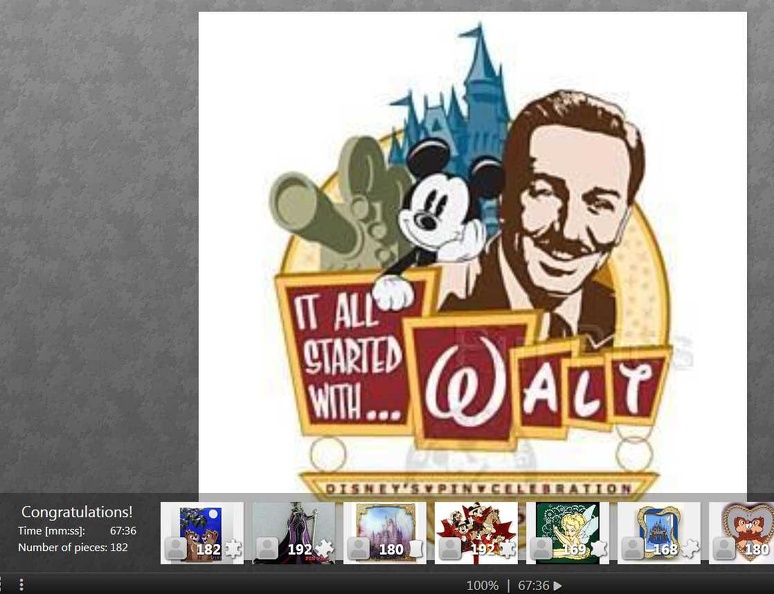The height and width of the screenshot is (594, 774).
Task: Click the puzzle-piece icon on the maple leaf thumbnail
Action: click(507, 549)
